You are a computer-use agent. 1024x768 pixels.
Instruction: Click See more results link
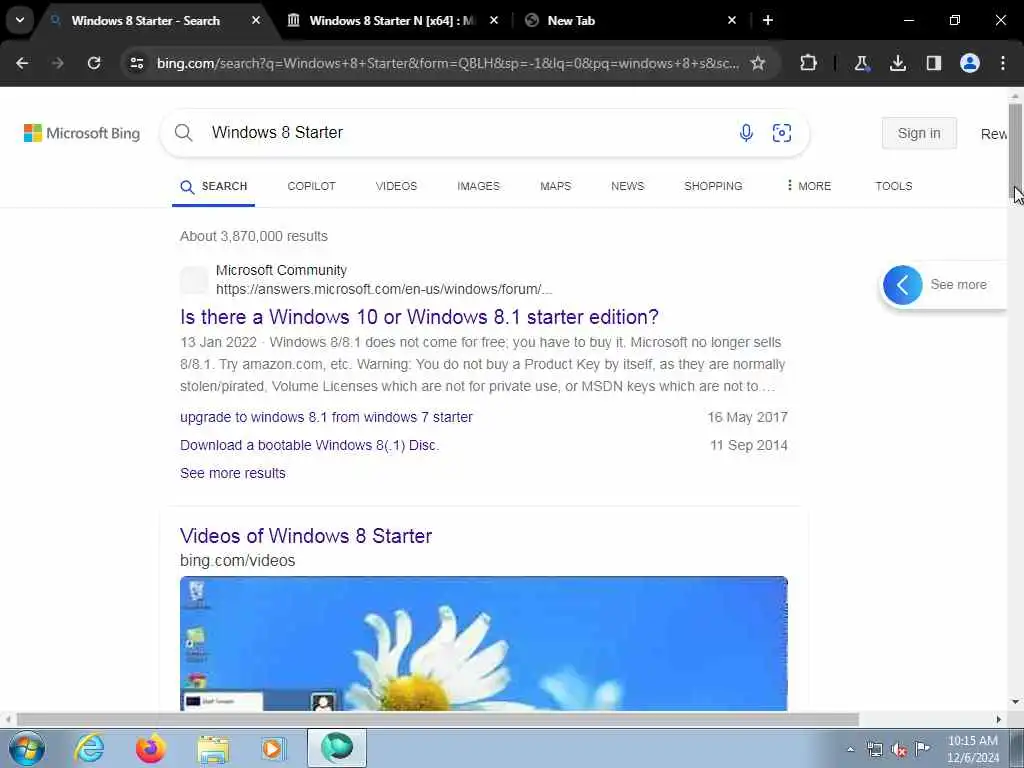233,473
